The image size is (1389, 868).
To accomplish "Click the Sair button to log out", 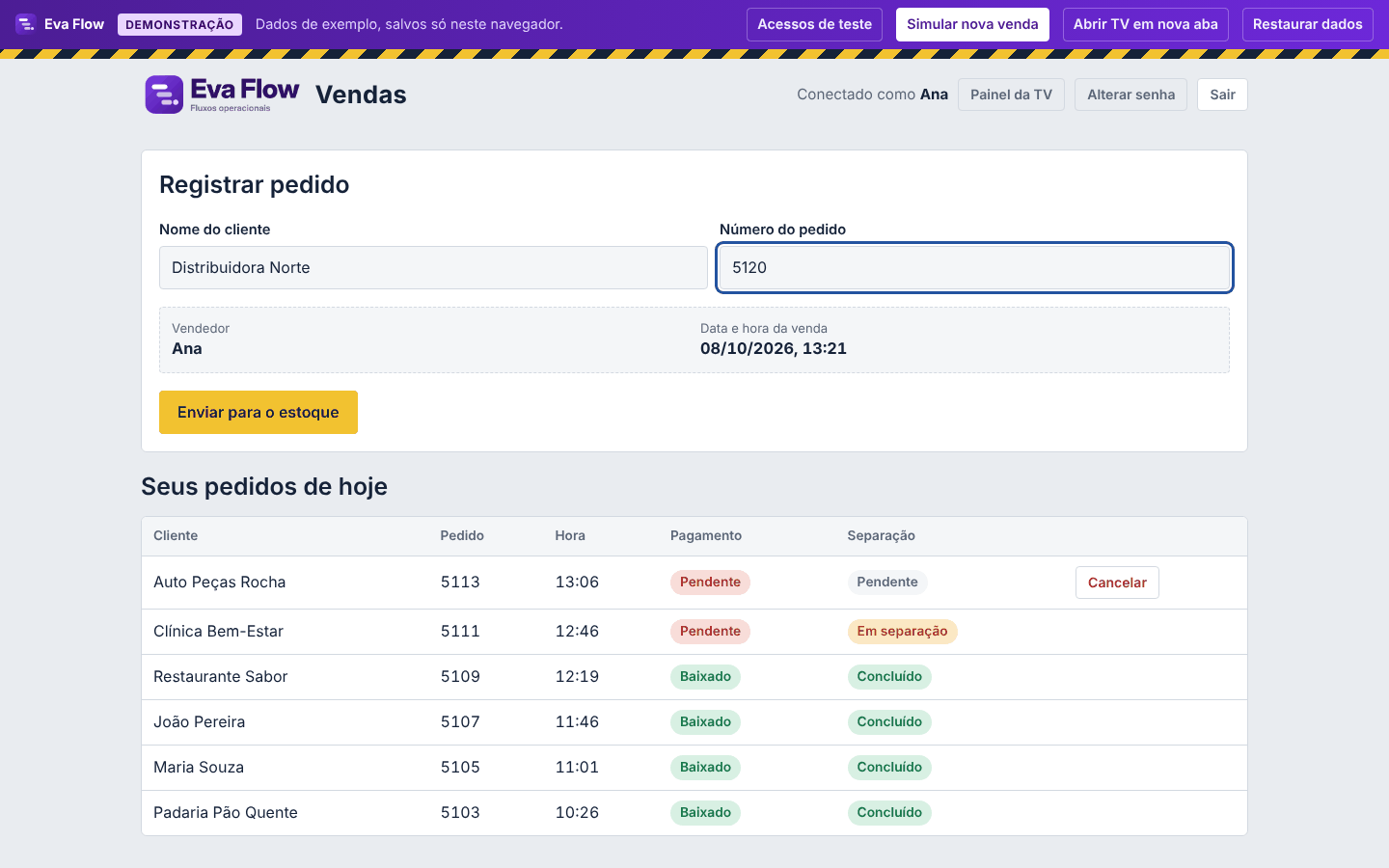I will [1222, 95].
